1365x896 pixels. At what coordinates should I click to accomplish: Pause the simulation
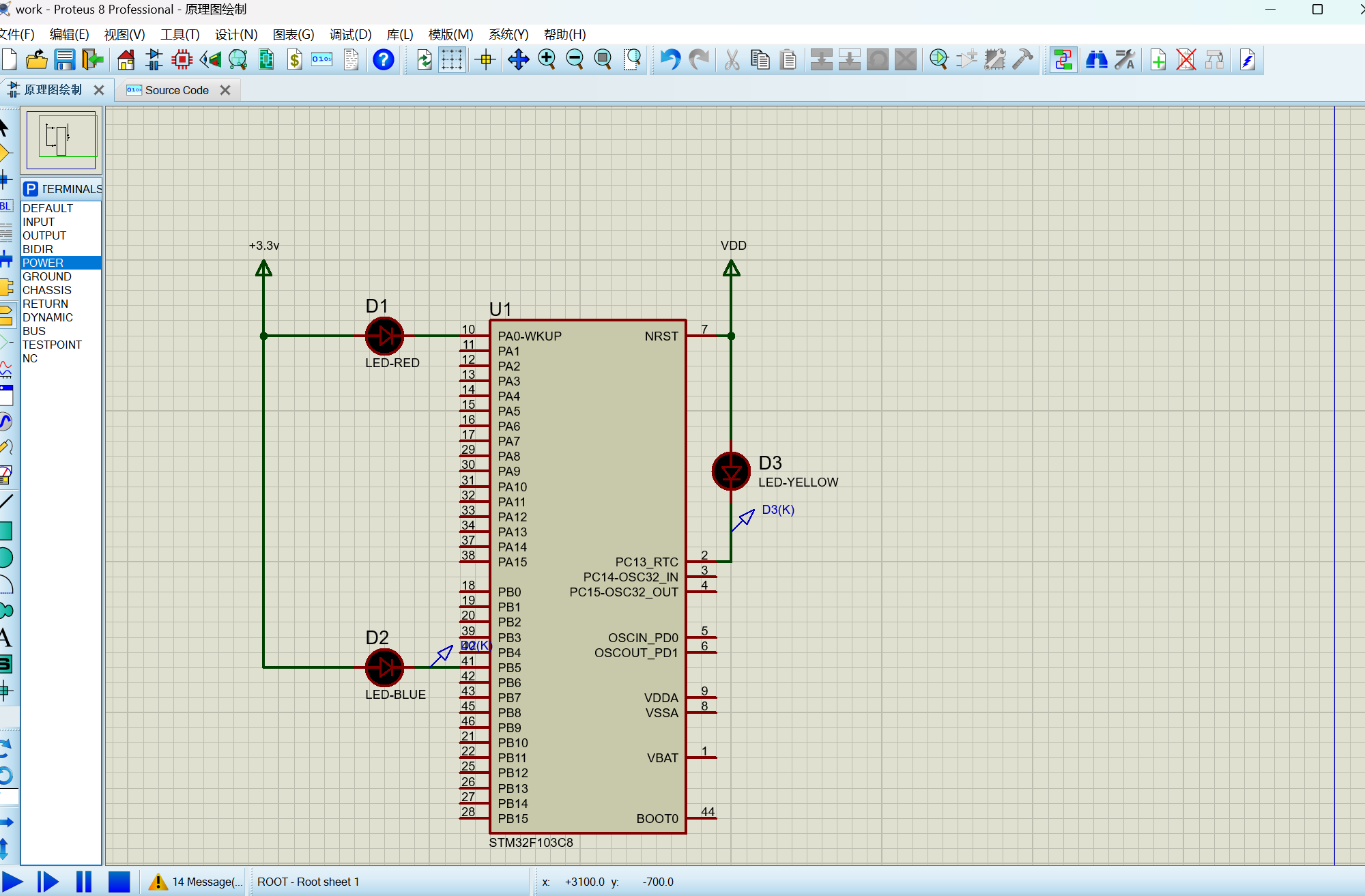click(84, 882)
